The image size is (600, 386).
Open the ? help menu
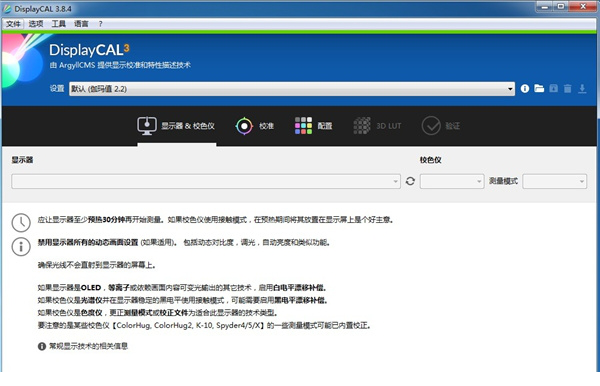pos(100,24)
